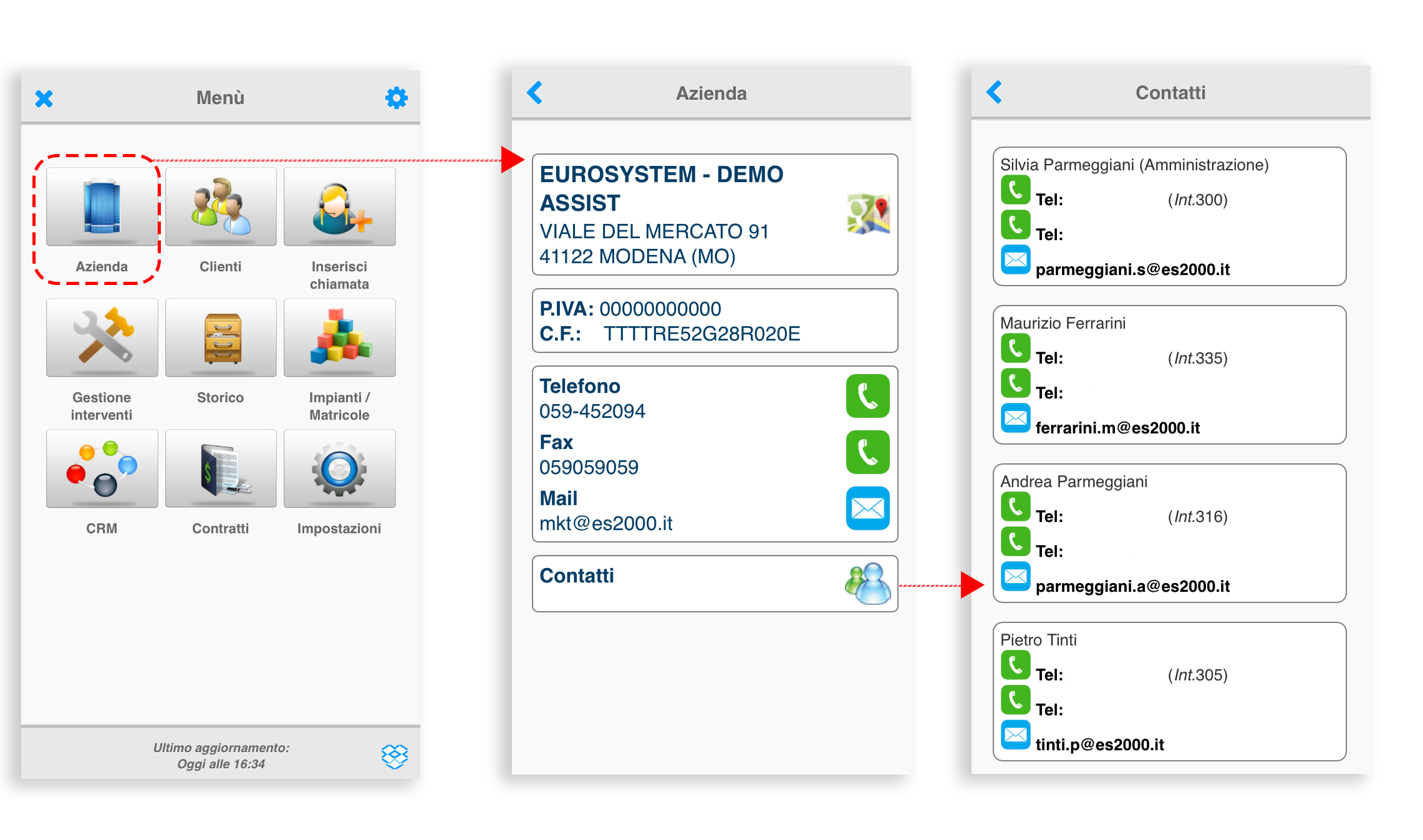Call Silvia Parmeggiani Int.300 phone icon
Viewport: 1423px width, 840px height.
coord(1015,190)
